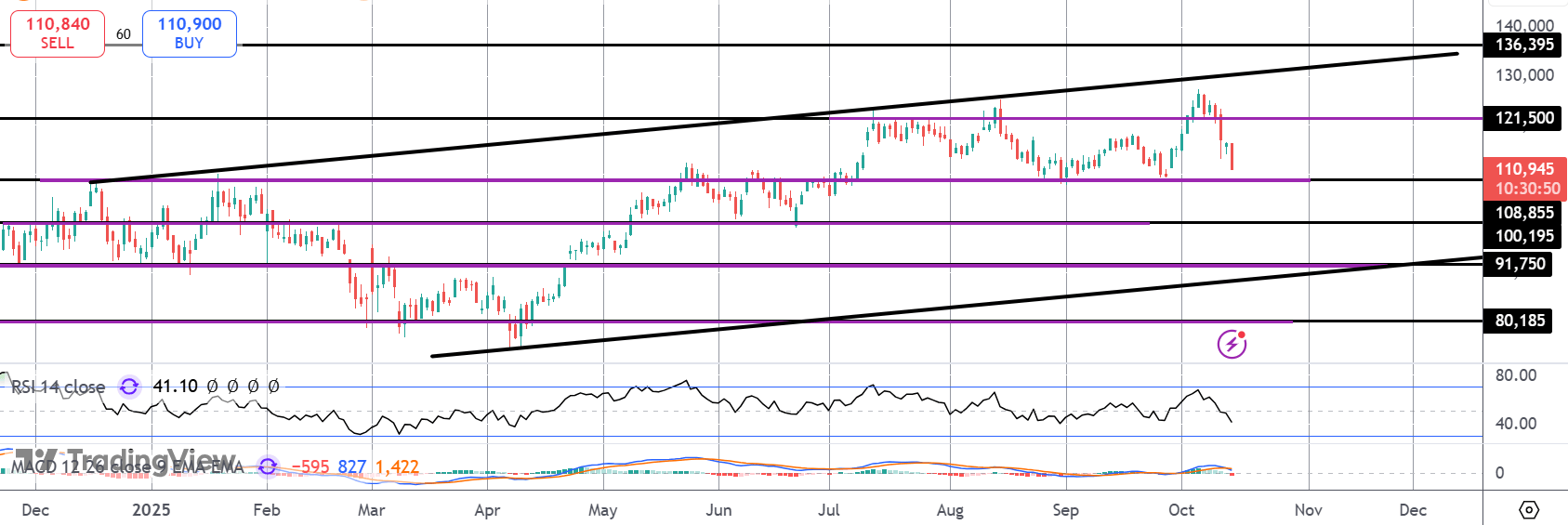Click the 80,185 price level label
The height and width of the screenshot is (525, 1568).
coord(1520,321)
